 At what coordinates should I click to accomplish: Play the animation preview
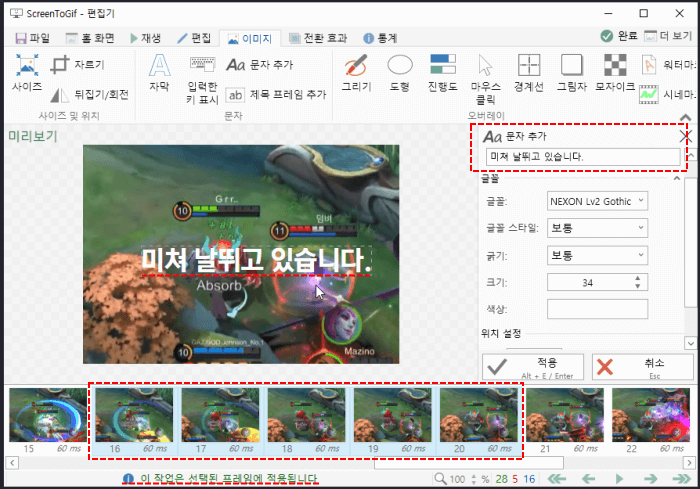[619, 479]
